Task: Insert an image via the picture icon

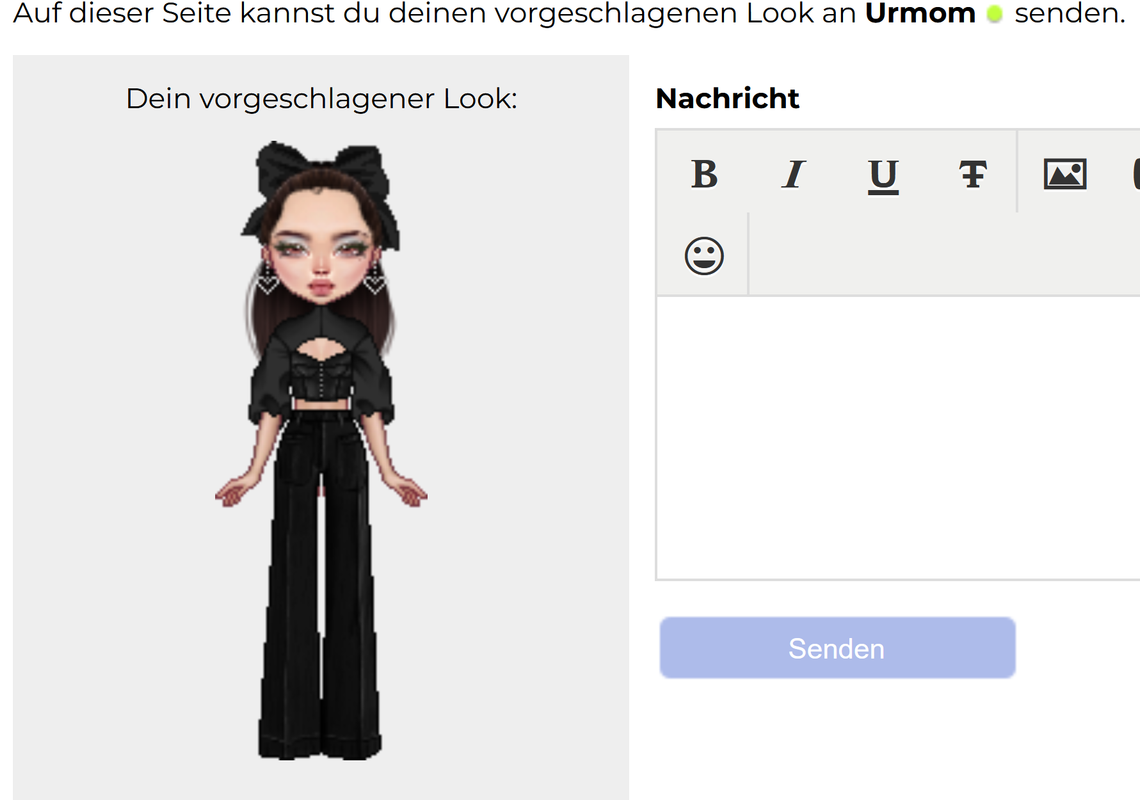Action: tap(1065, 174)
